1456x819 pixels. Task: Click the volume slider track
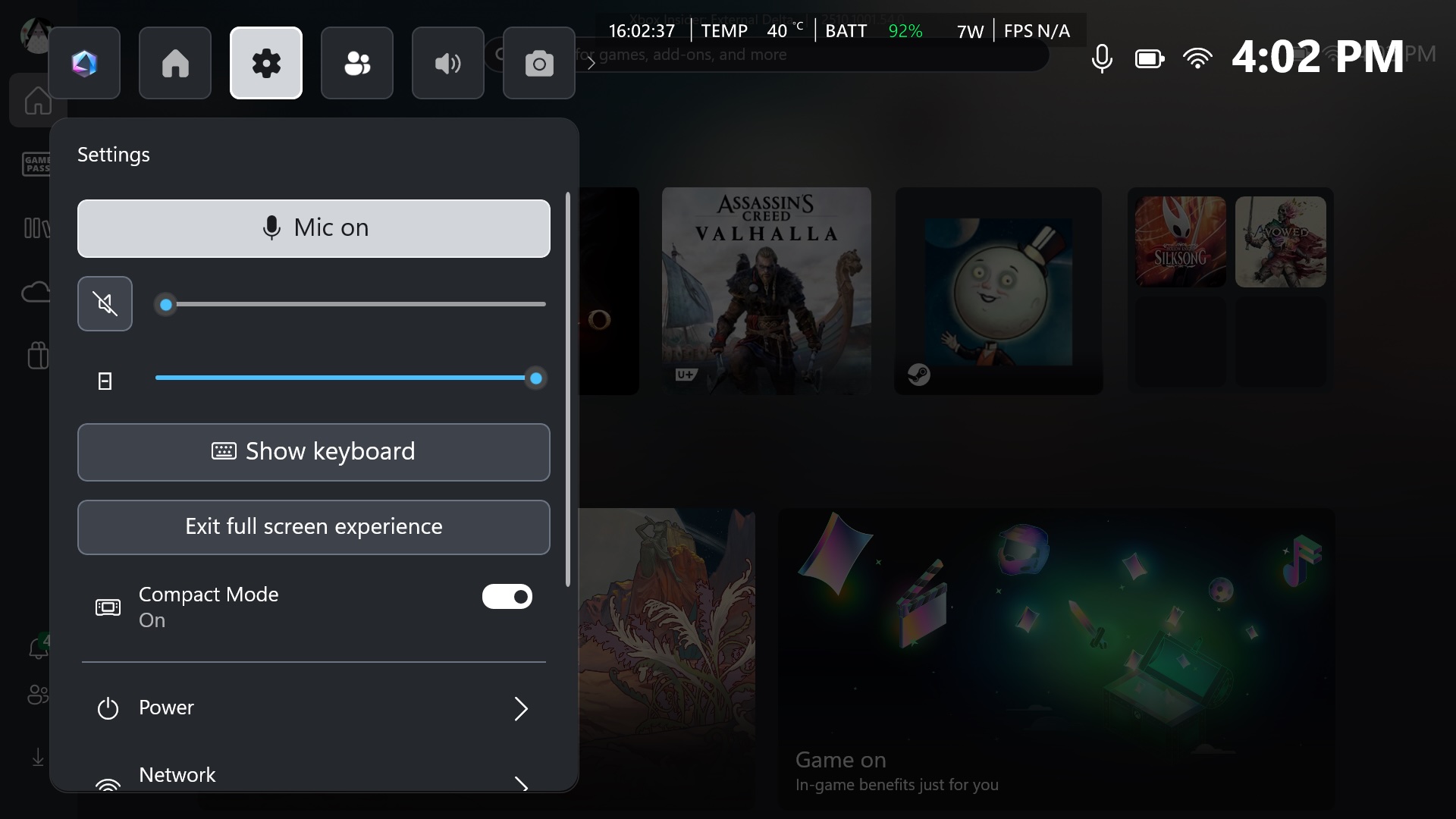pyautogui.click(x=356, y=304)
